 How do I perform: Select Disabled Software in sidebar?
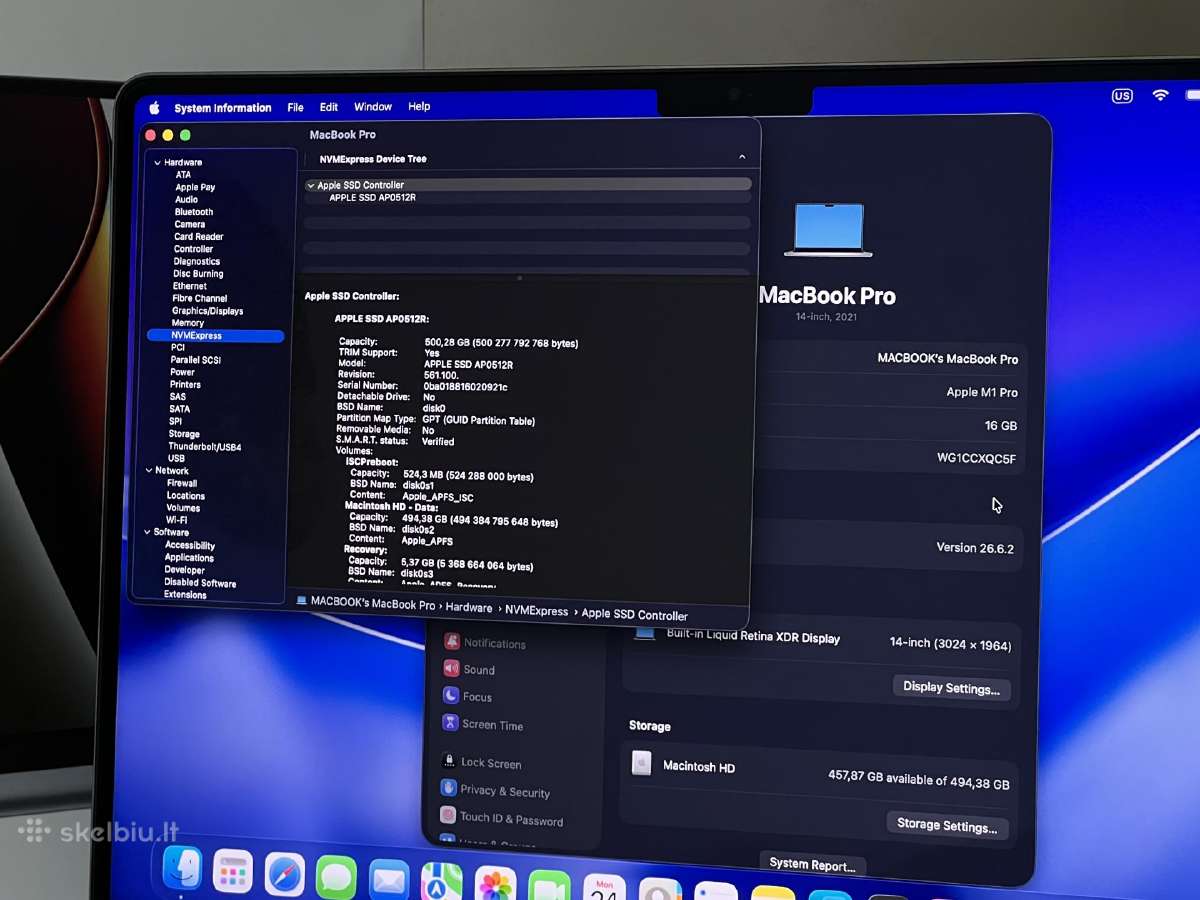tap(200, 583)
